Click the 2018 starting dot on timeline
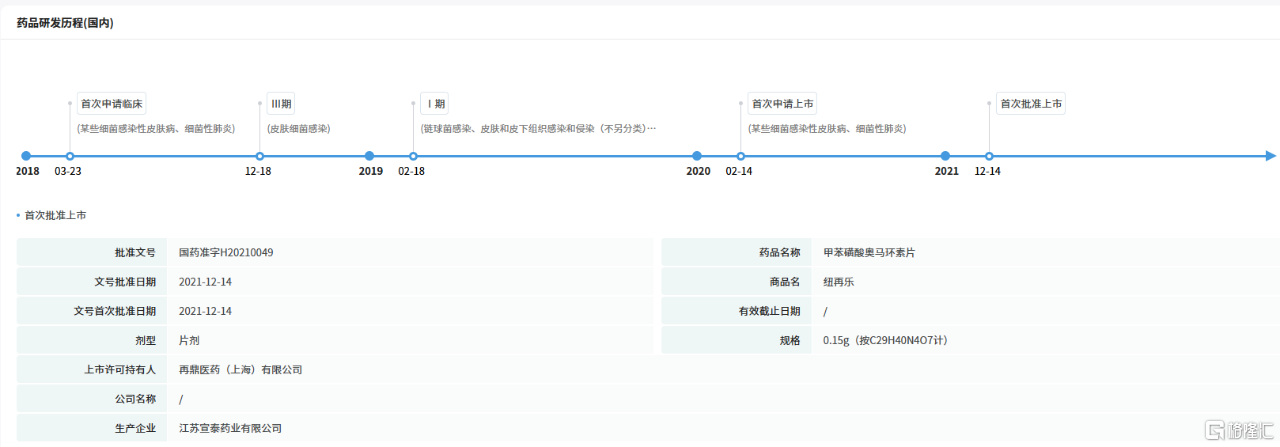1280x447 pixels. coord(26,156)
